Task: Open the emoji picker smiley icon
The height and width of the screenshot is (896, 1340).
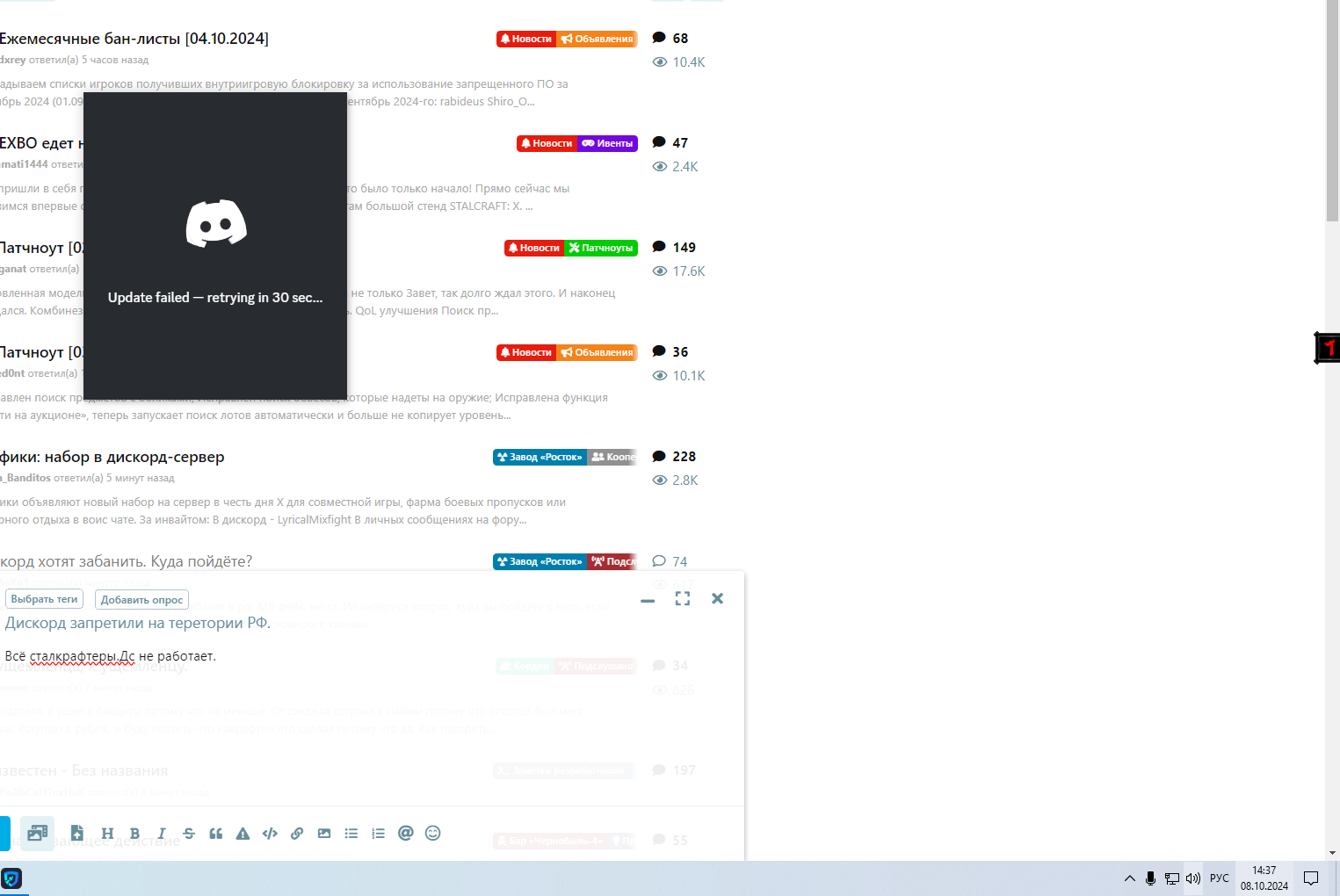Action: point(432,833)
